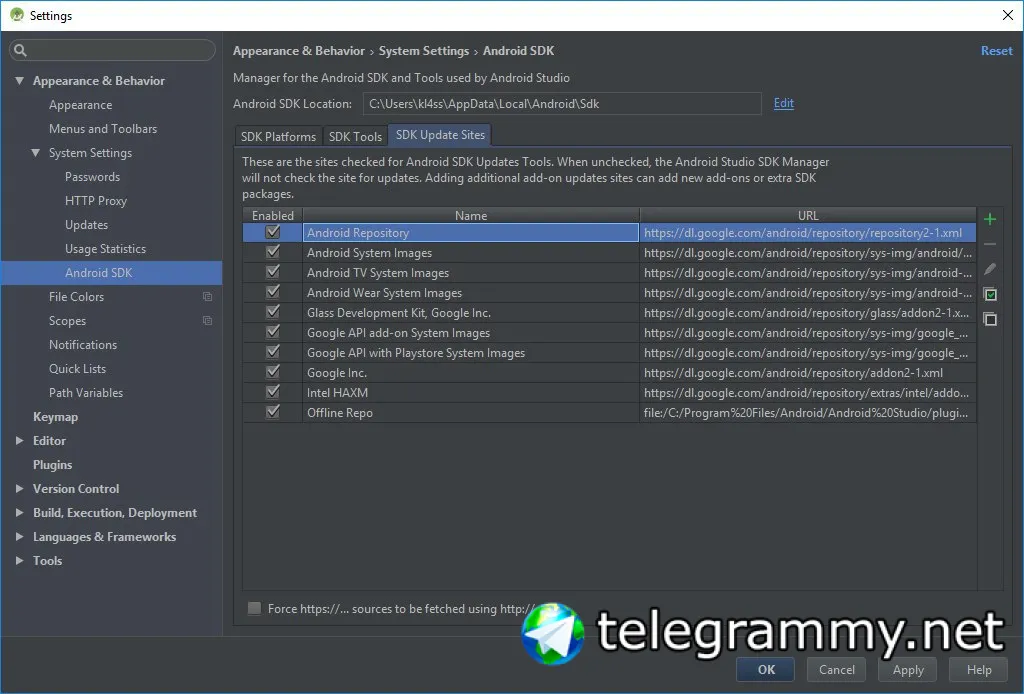This screenshot has height=694, width=1024.
Task: Select SDK Update Sites tab
Action: 440,134
